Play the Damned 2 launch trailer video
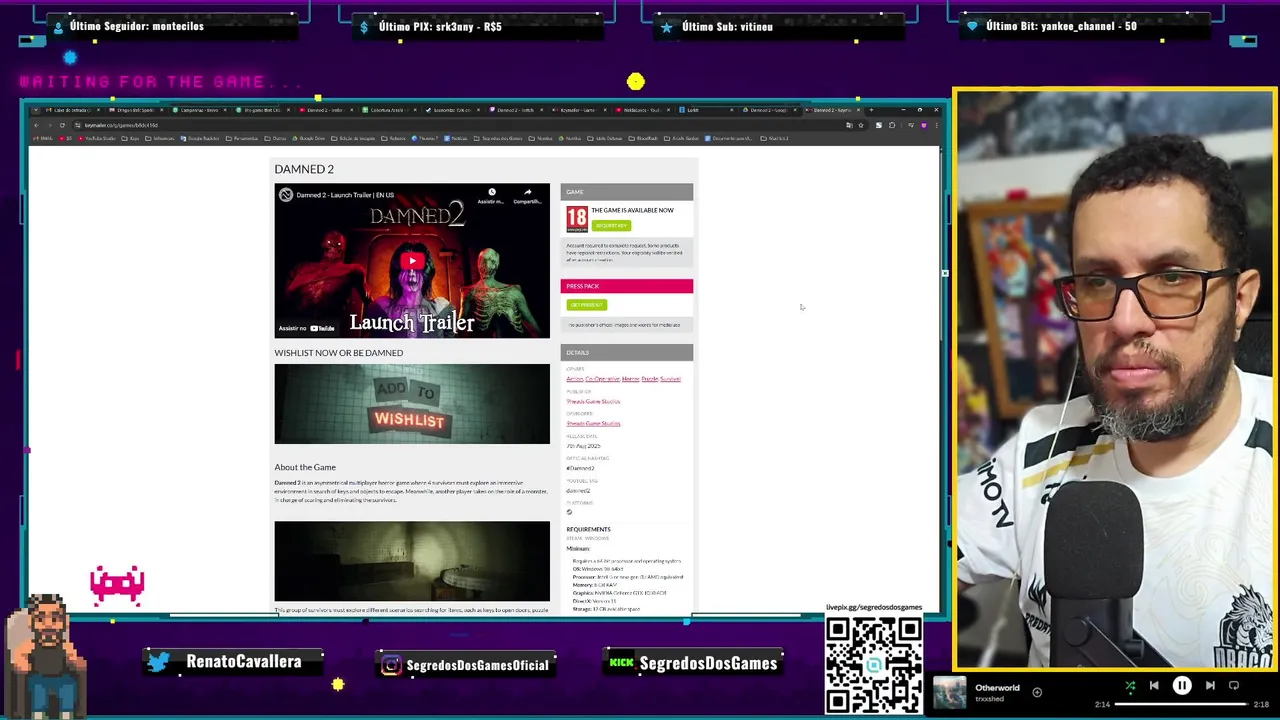This screenshot has width=1280, height=720. (412, 261)
